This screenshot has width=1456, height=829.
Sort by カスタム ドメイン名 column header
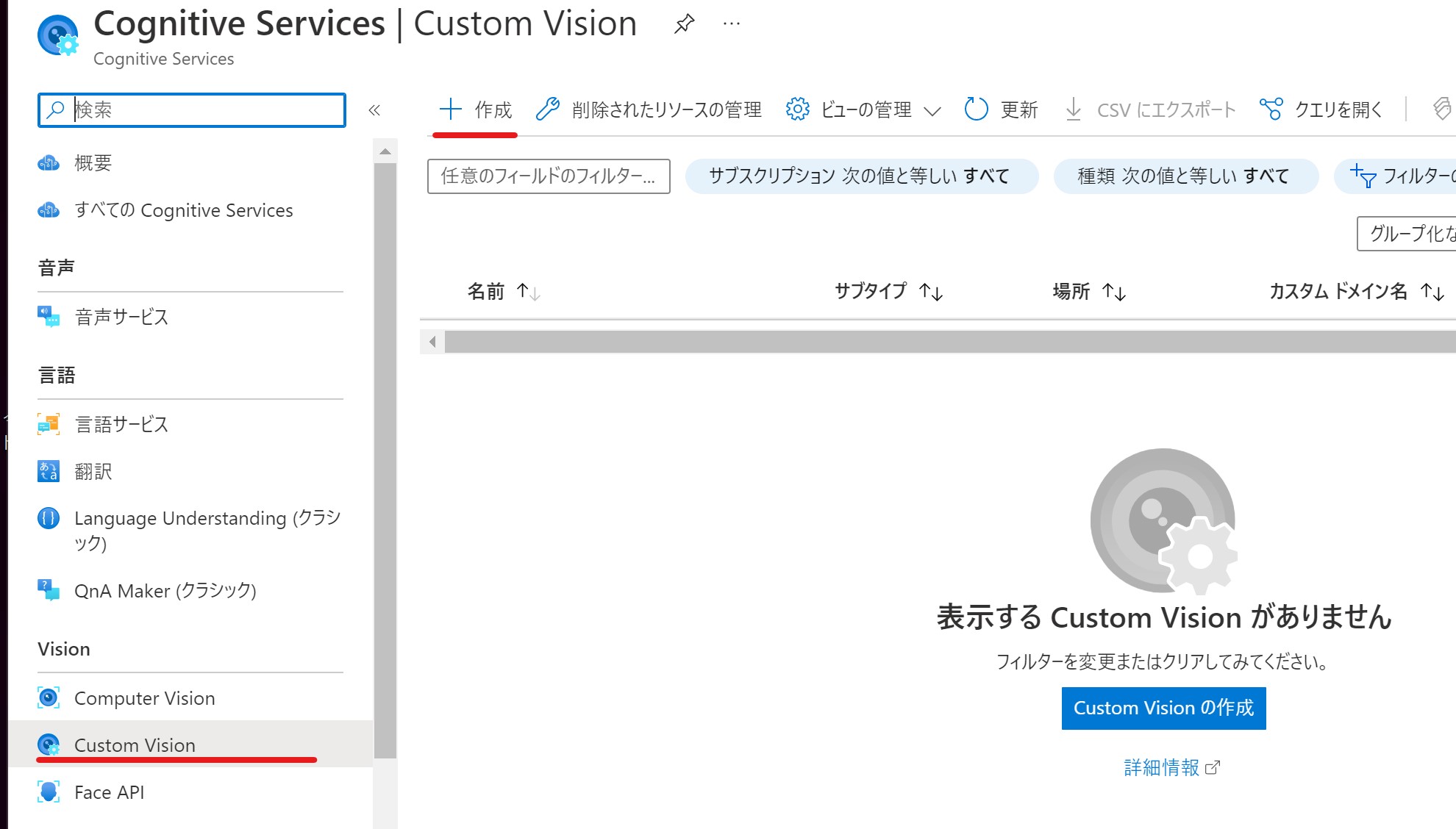click(1357, 292)
